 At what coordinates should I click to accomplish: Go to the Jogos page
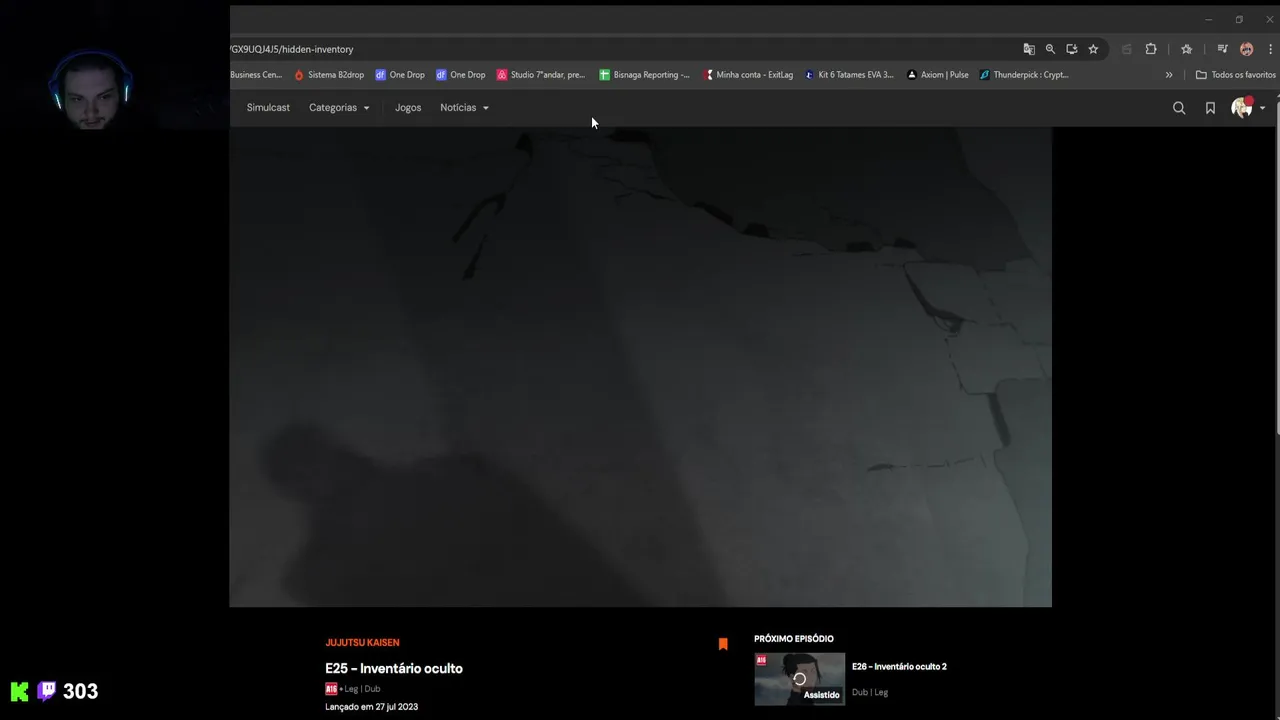(408, 108)
